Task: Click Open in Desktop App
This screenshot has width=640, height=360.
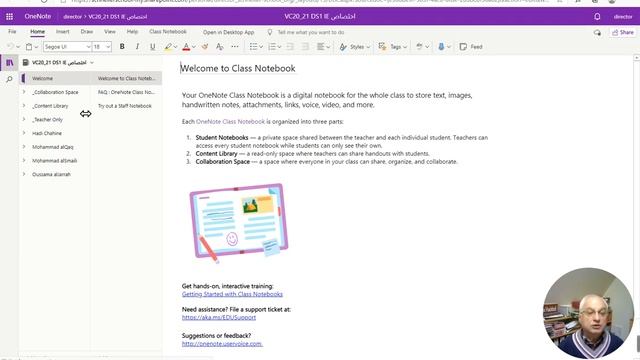Action: pos(229,32)
